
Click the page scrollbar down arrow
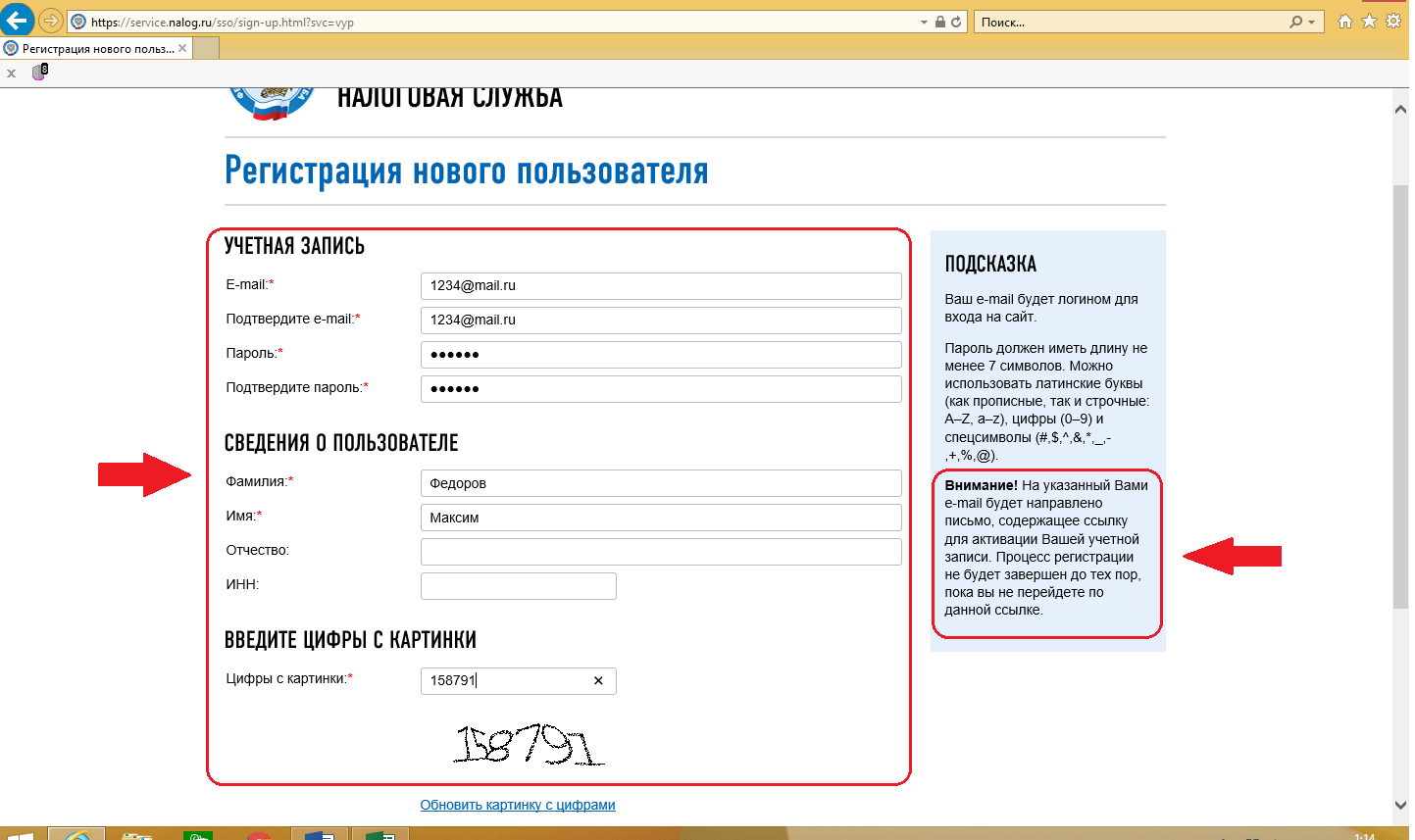coord(1400,805)
